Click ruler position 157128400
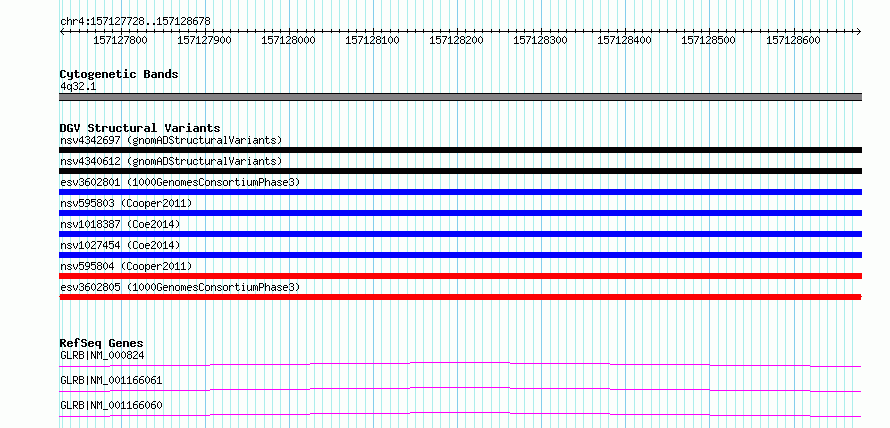 point(624,40)
